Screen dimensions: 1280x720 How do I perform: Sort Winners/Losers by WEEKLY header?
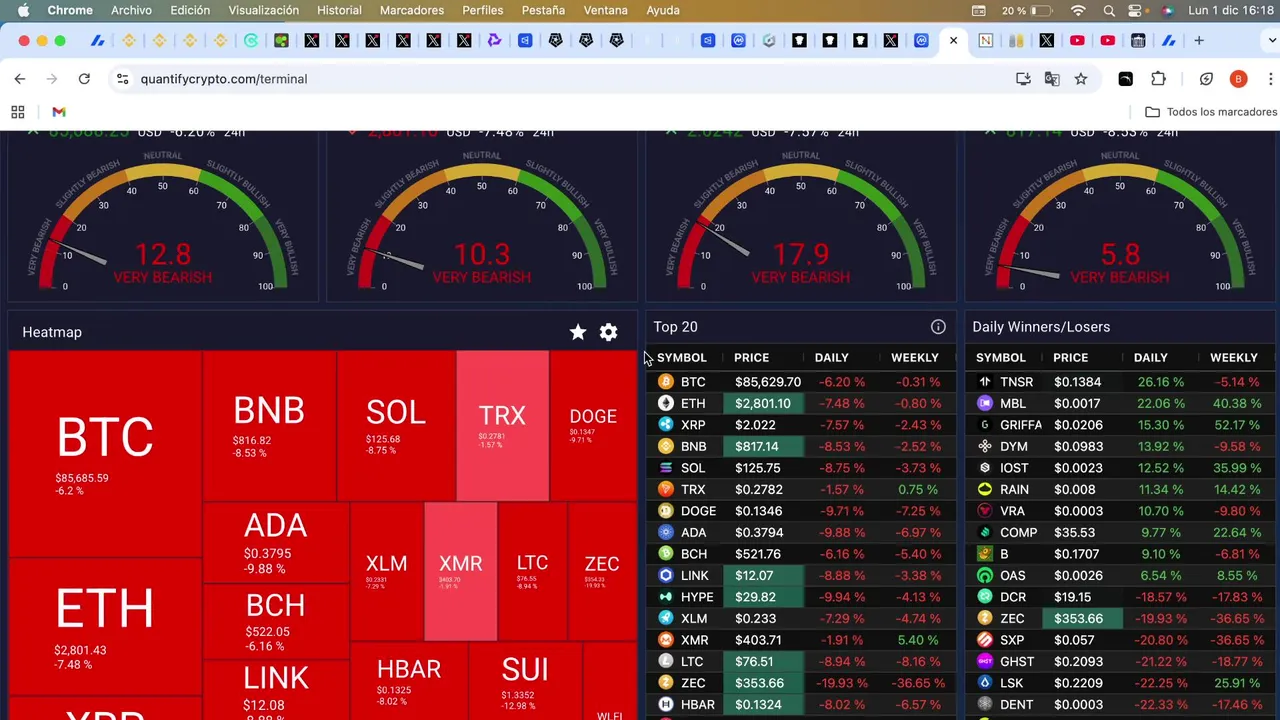1234,357
